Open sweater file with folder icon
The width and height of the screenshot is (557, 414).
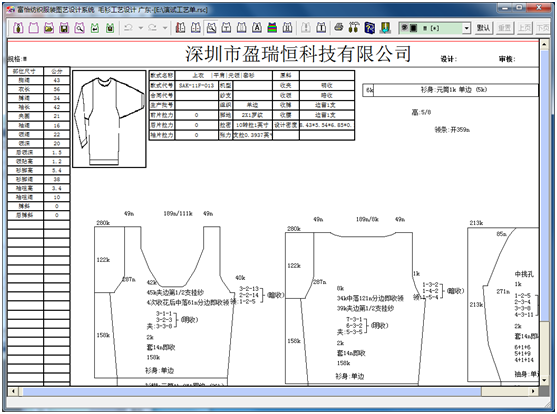click(x=49, y=28)
